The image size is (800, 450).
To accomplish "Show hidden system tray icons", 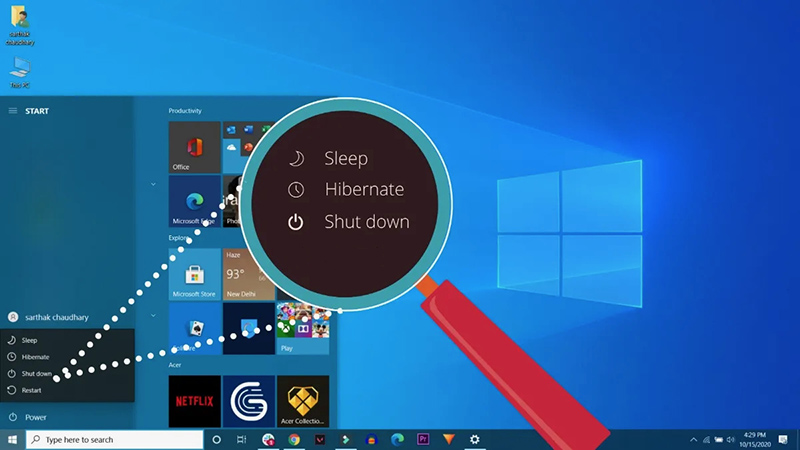I will [693, 439].
